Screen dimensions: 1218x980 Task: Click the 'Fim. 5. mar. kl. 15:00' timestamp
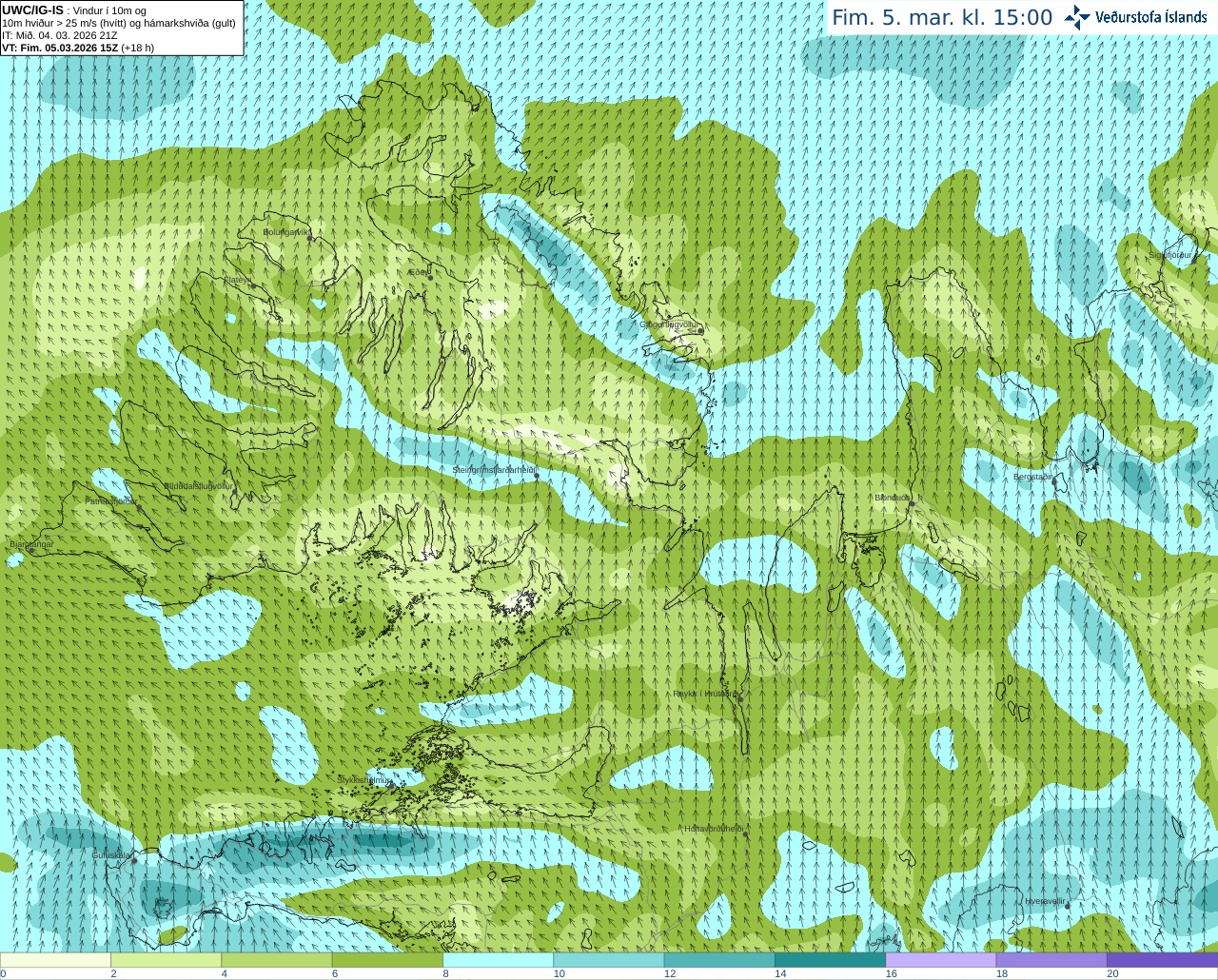(942, 18)
